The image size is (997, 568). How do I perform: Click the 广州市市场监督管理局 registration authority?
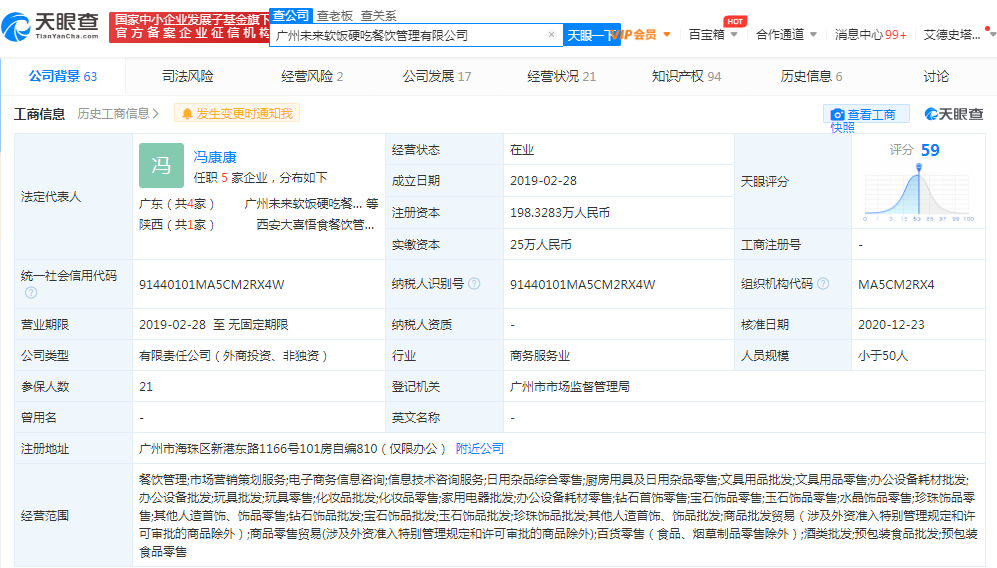click(570, 387)
